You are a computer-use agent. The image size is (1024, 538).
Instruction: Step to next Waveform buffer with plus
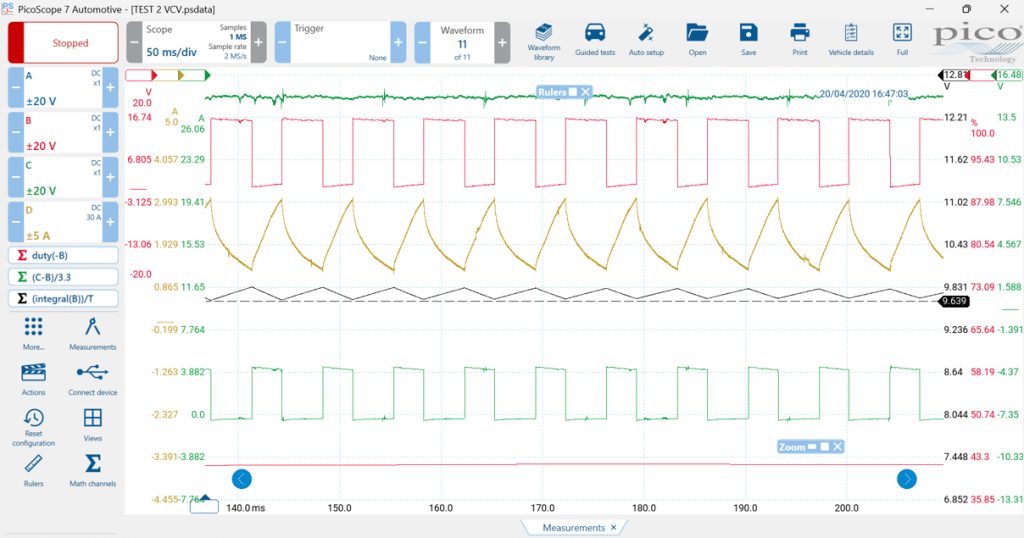pyautogui.click(x=502, y=42)
